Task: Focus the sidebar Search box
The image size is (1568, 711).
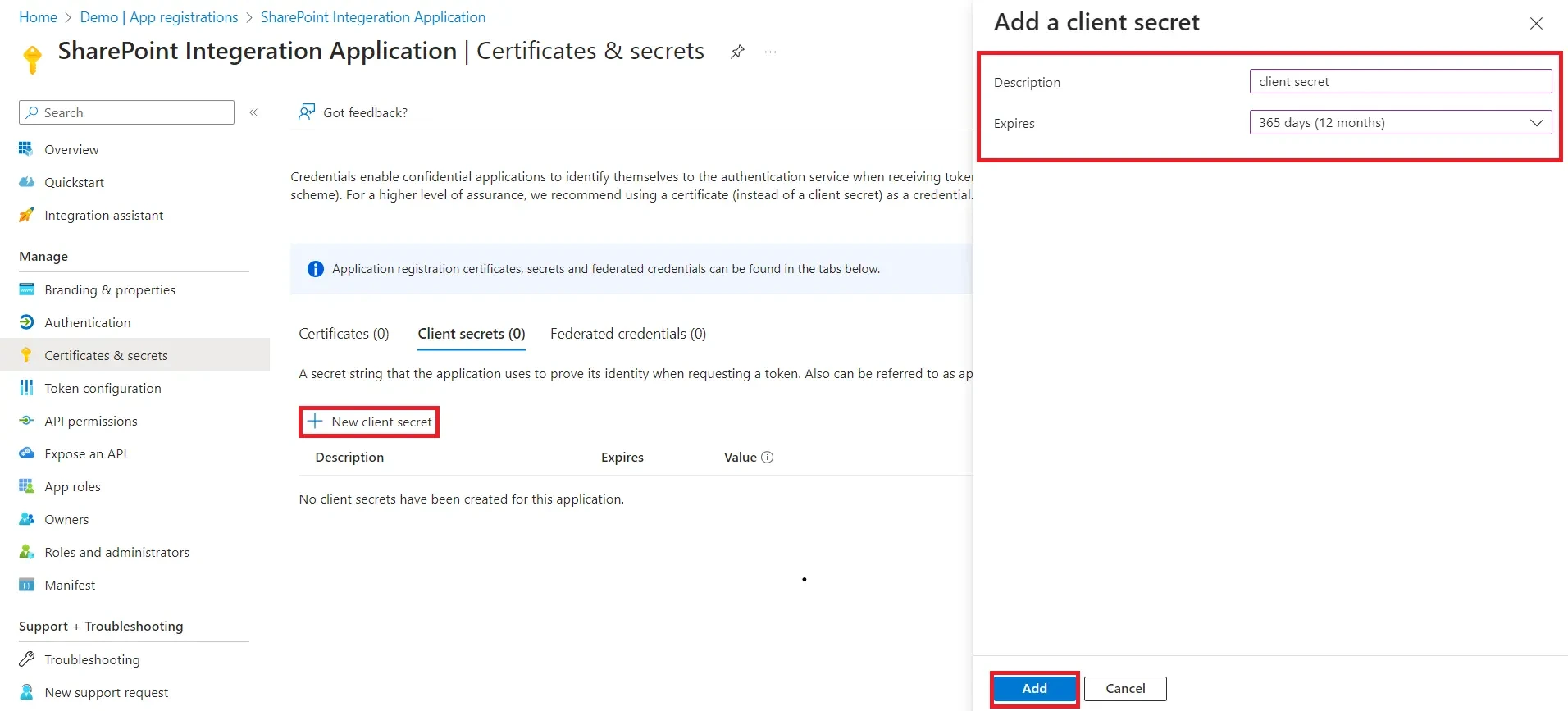Action: pyautogui.click(x=127, y=112)
